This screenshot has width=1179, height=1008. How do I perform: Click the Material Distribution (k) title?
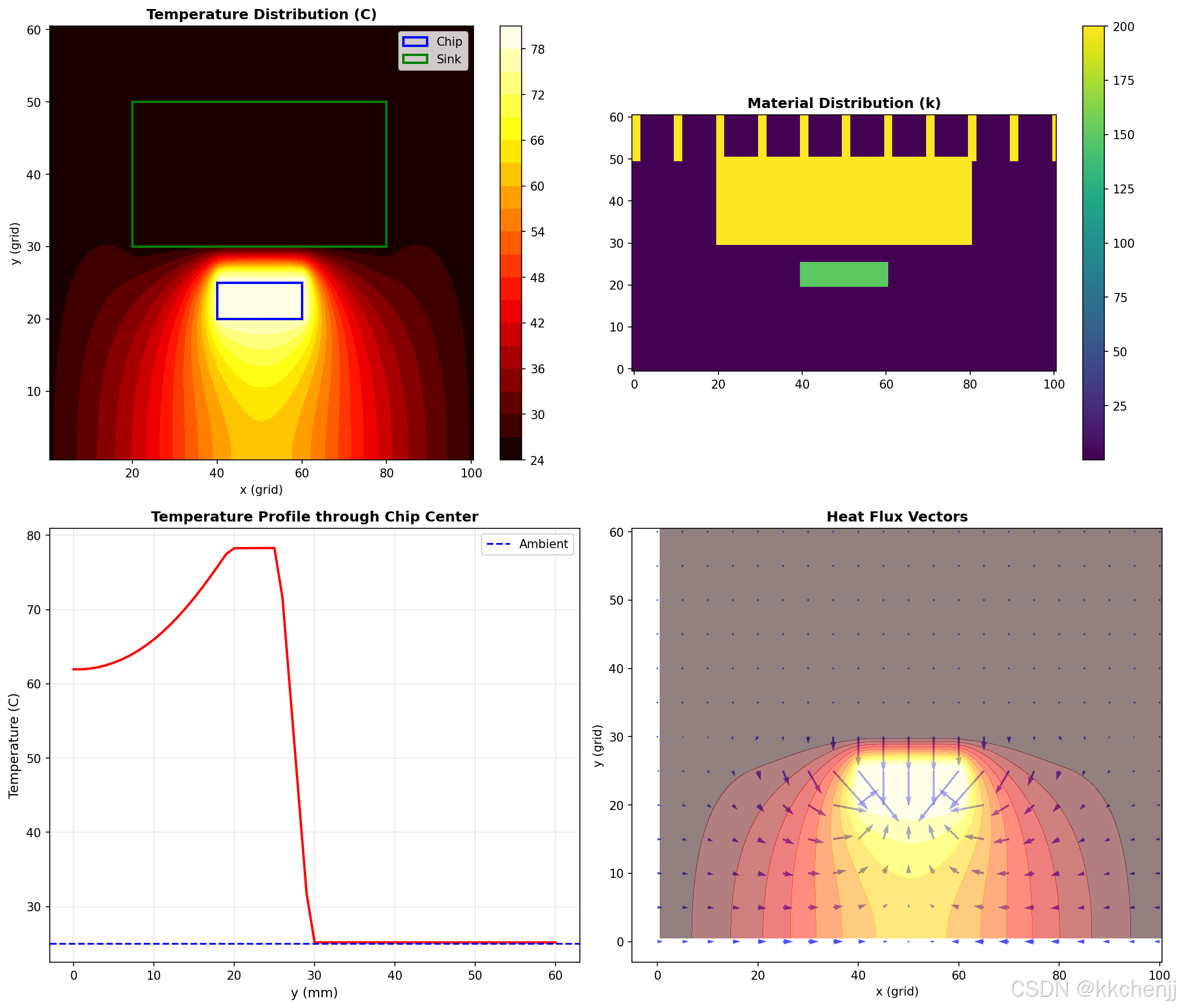tap(844, 104)
